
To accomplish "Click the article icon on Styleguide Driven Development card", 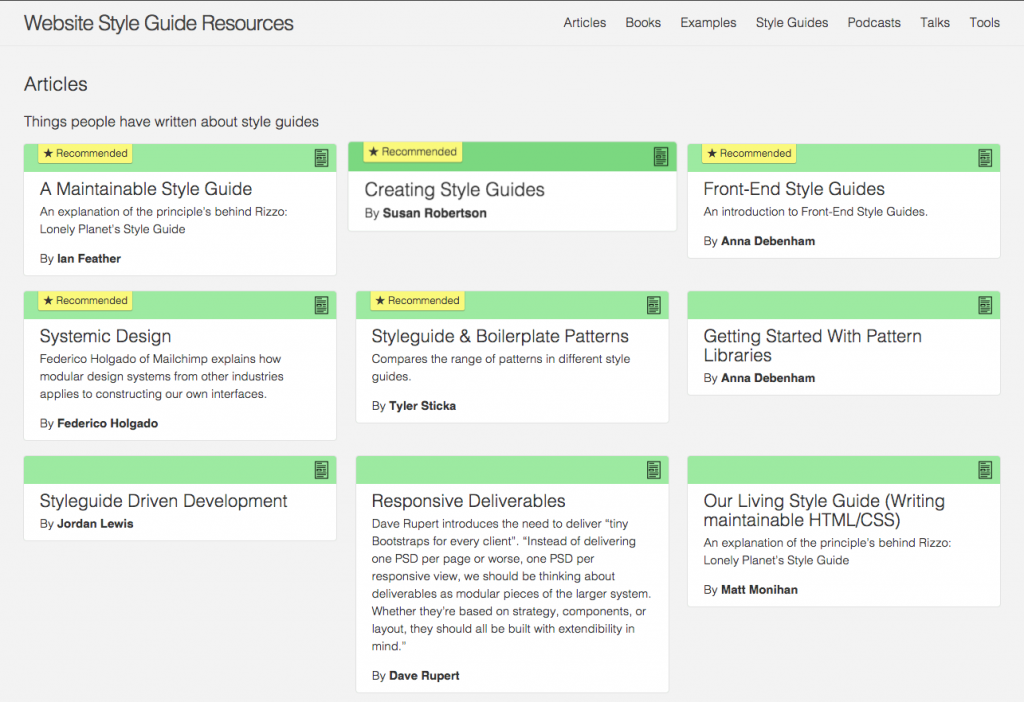I will coord(321,468).
